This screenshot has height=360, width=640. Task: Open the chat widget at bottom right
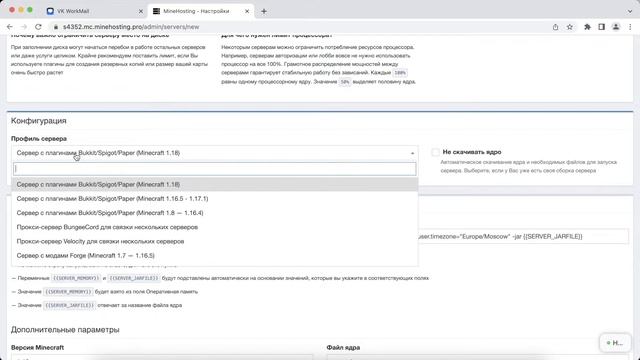(x=615, y=343)
